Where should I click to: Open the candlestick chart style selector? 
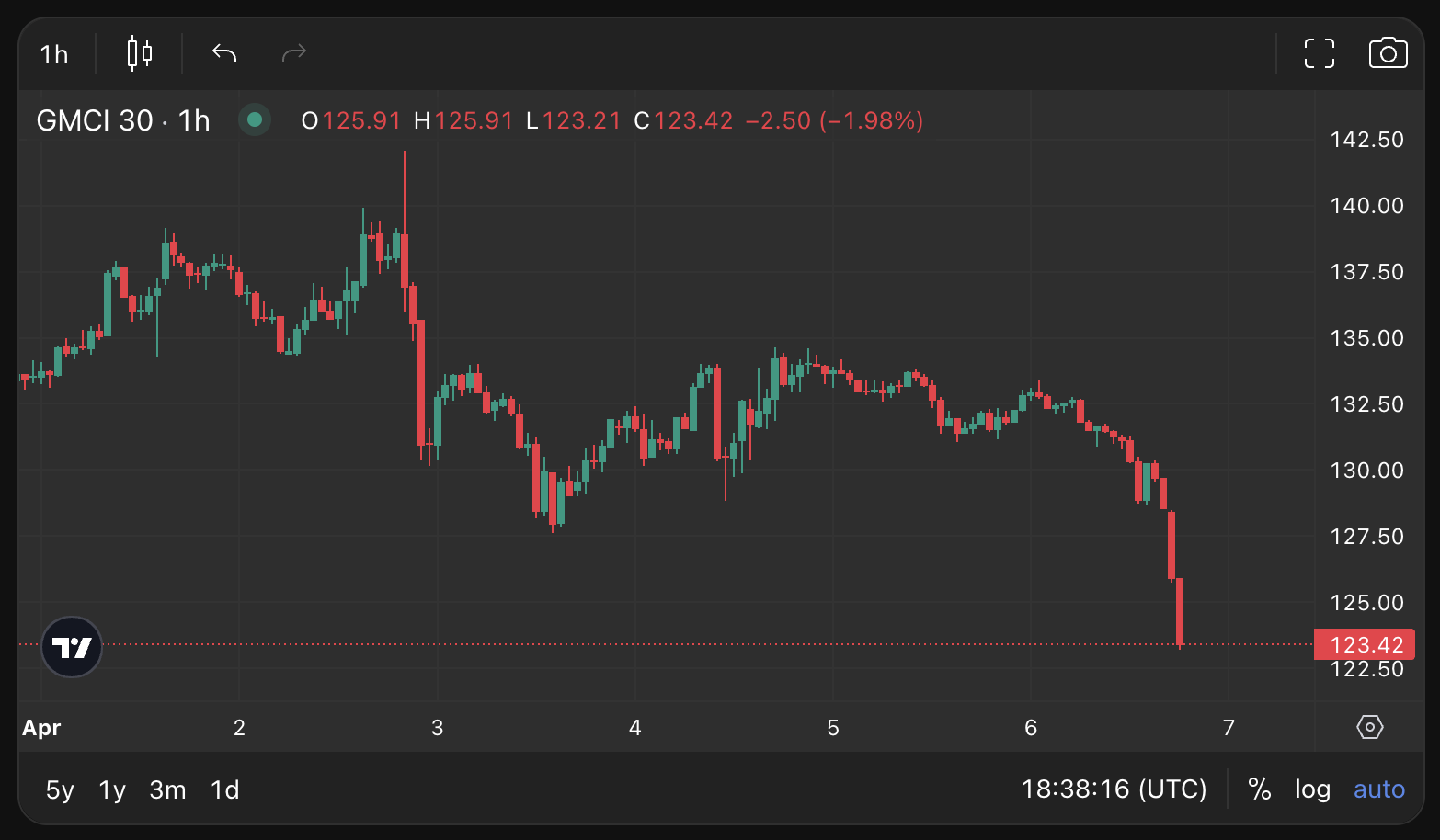[140, 53]
